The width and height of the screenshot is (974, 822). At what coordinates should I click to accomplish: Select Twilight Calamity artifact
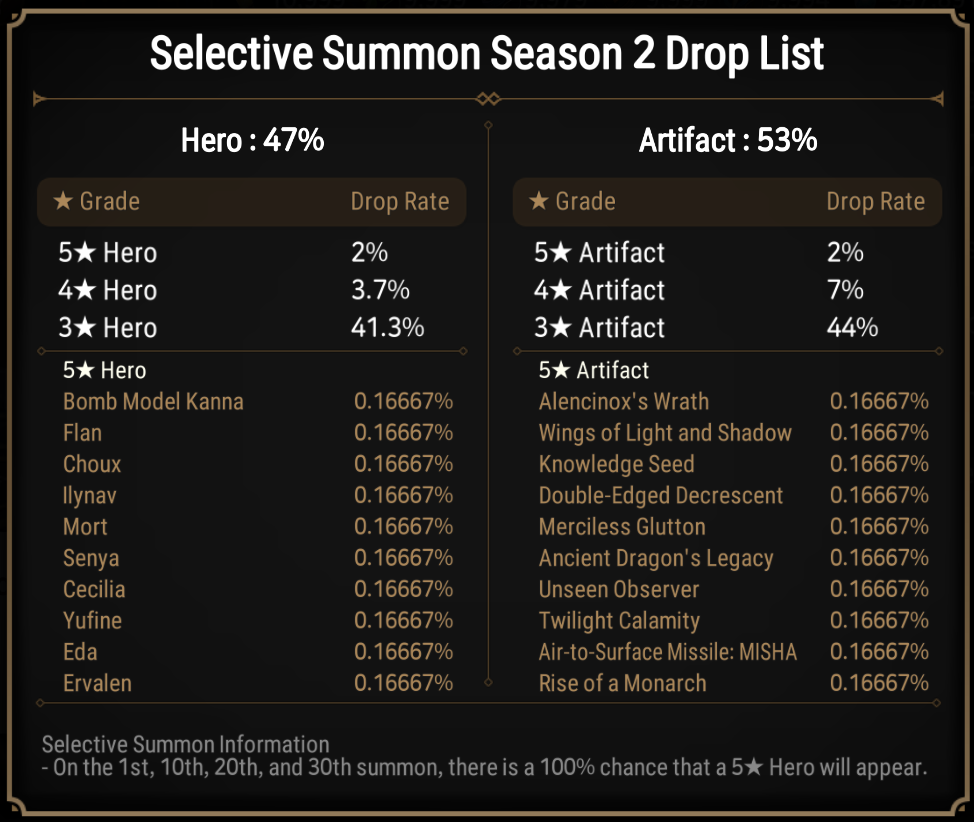pyautogui.click(x=619, y=620)
